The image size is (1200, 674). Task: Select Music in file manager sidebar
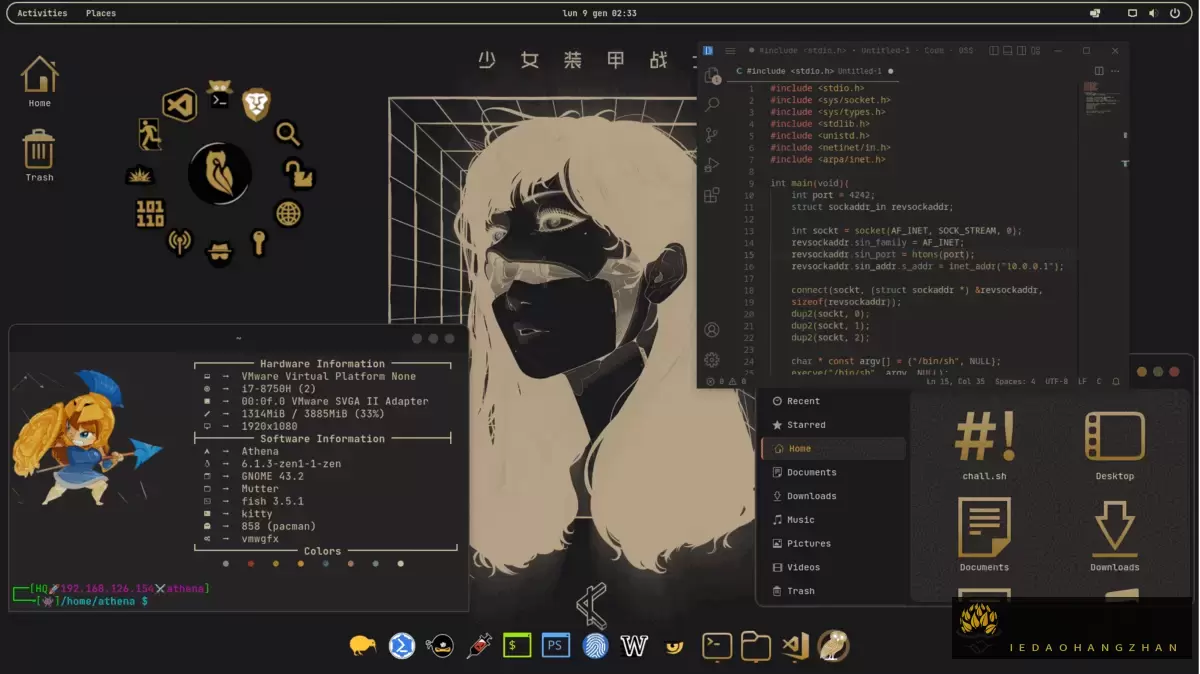833,520
